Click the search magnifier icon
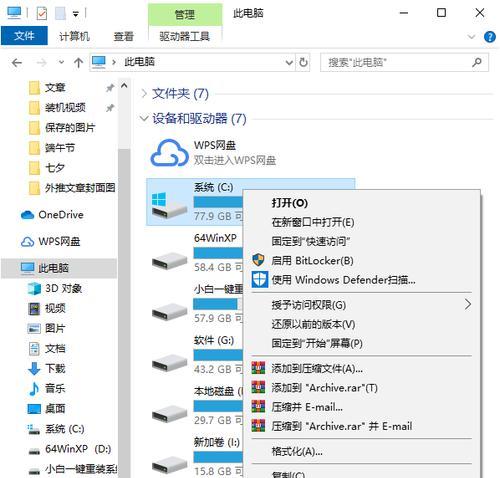The image size is (500, 478). pyautogui.click(x=477, y=62)
